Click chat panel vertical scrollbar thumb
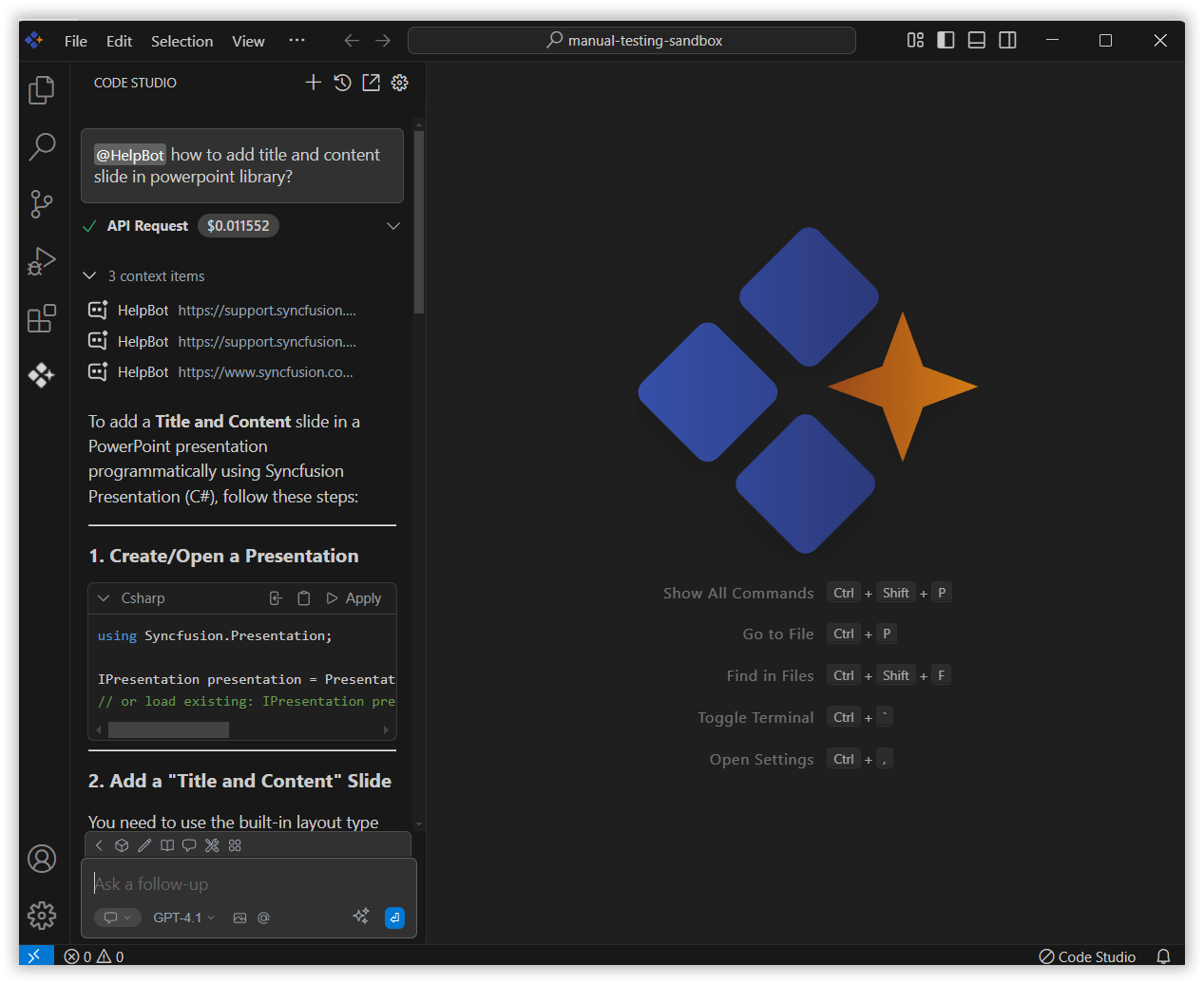Image resolution: width=1204 pixels, height=984 pixels. coord(419,221)
